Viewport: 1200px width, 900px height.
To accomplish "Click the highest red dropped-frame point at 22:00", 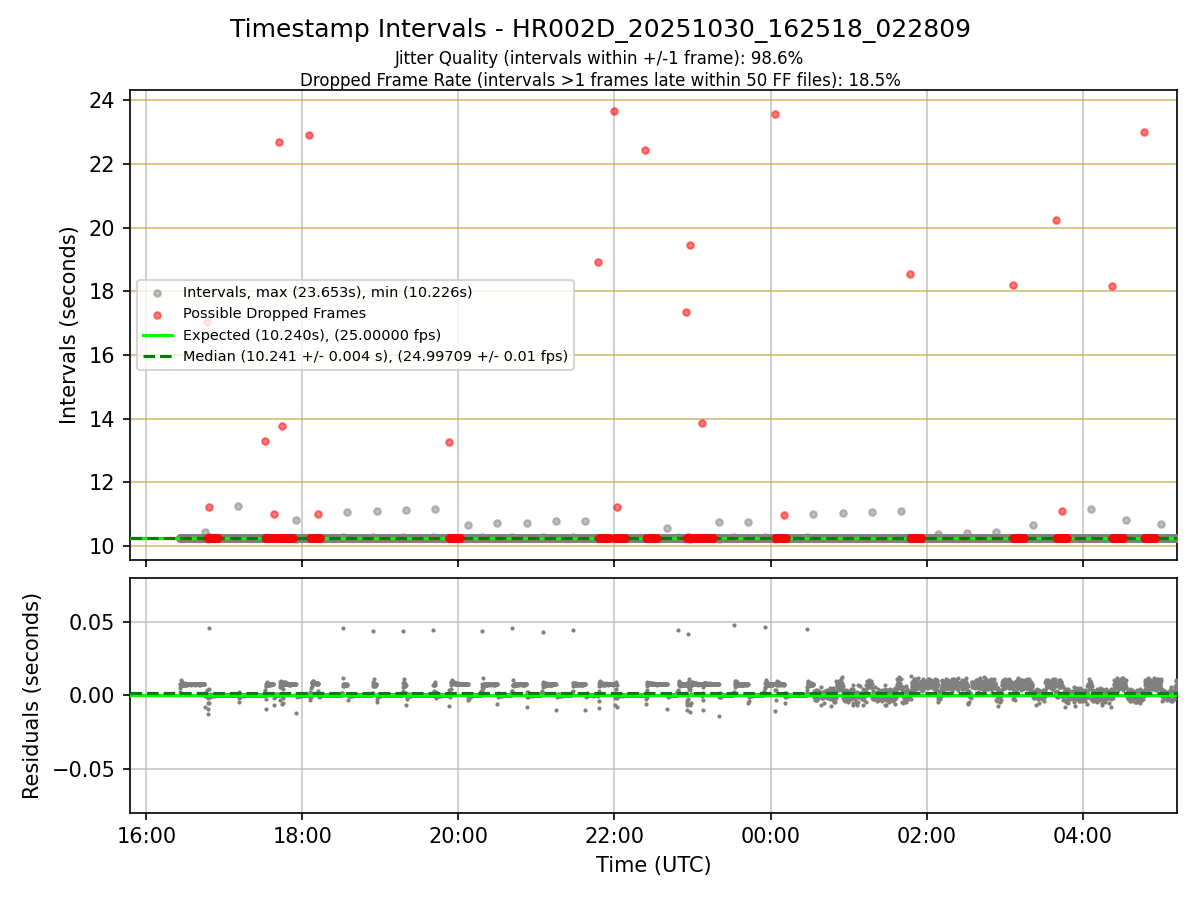I will (614, 111).
